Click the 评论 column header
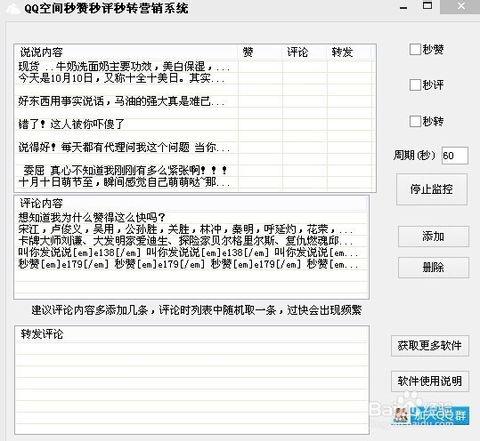The image size is (480, 441). (x=305, y=52)
